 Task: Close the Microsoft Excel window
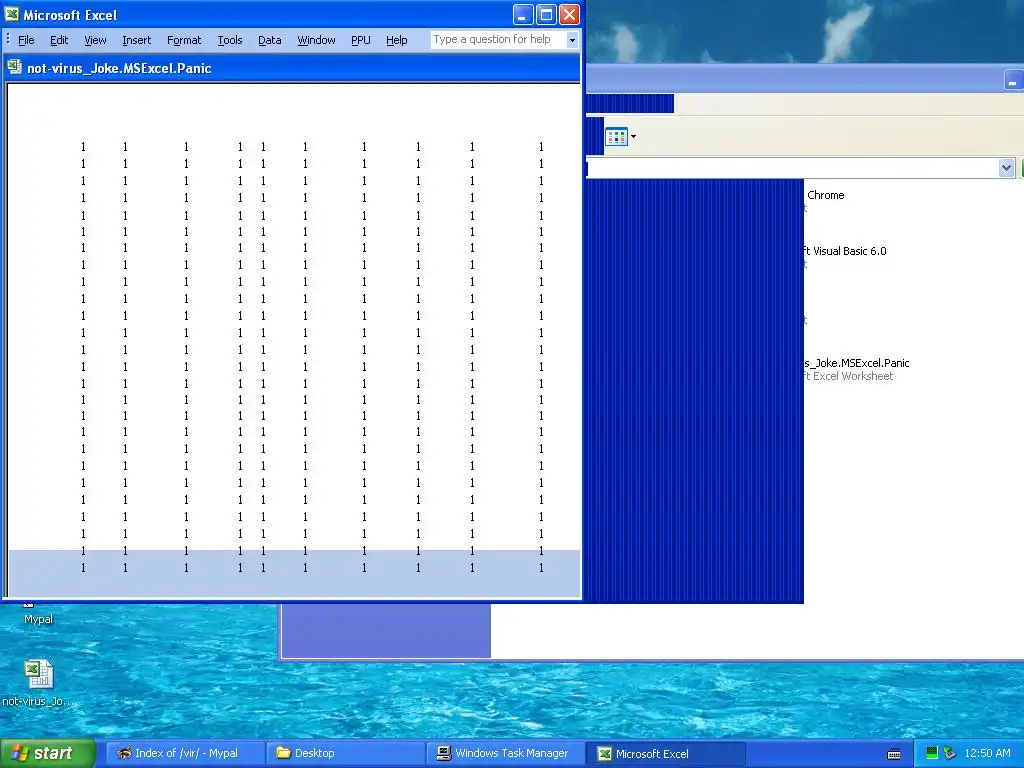569,14
